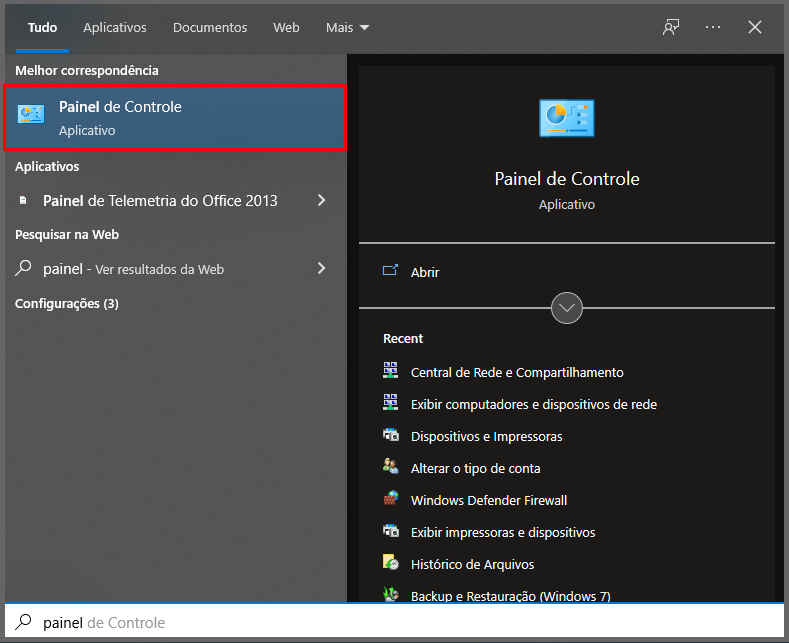Viewport: 789px width, 643px height.
Task: Switch to the Tudo tab
Action: [x=42, y=28]
